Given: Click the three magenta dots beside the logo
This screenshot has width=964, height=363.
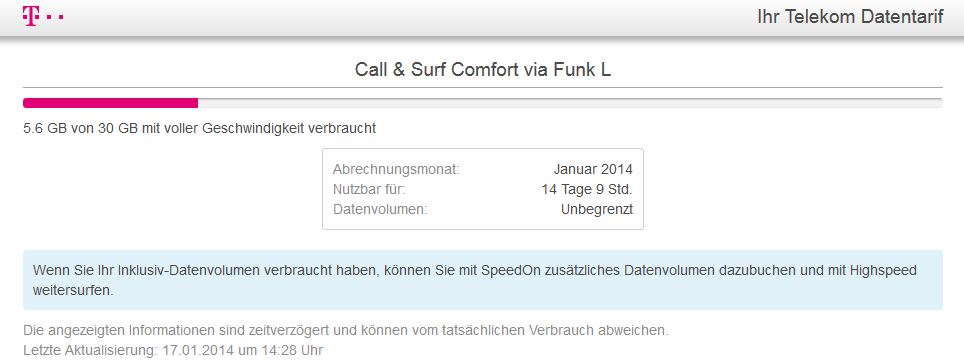Looking at the screenshot, I should tap(52, 17).
